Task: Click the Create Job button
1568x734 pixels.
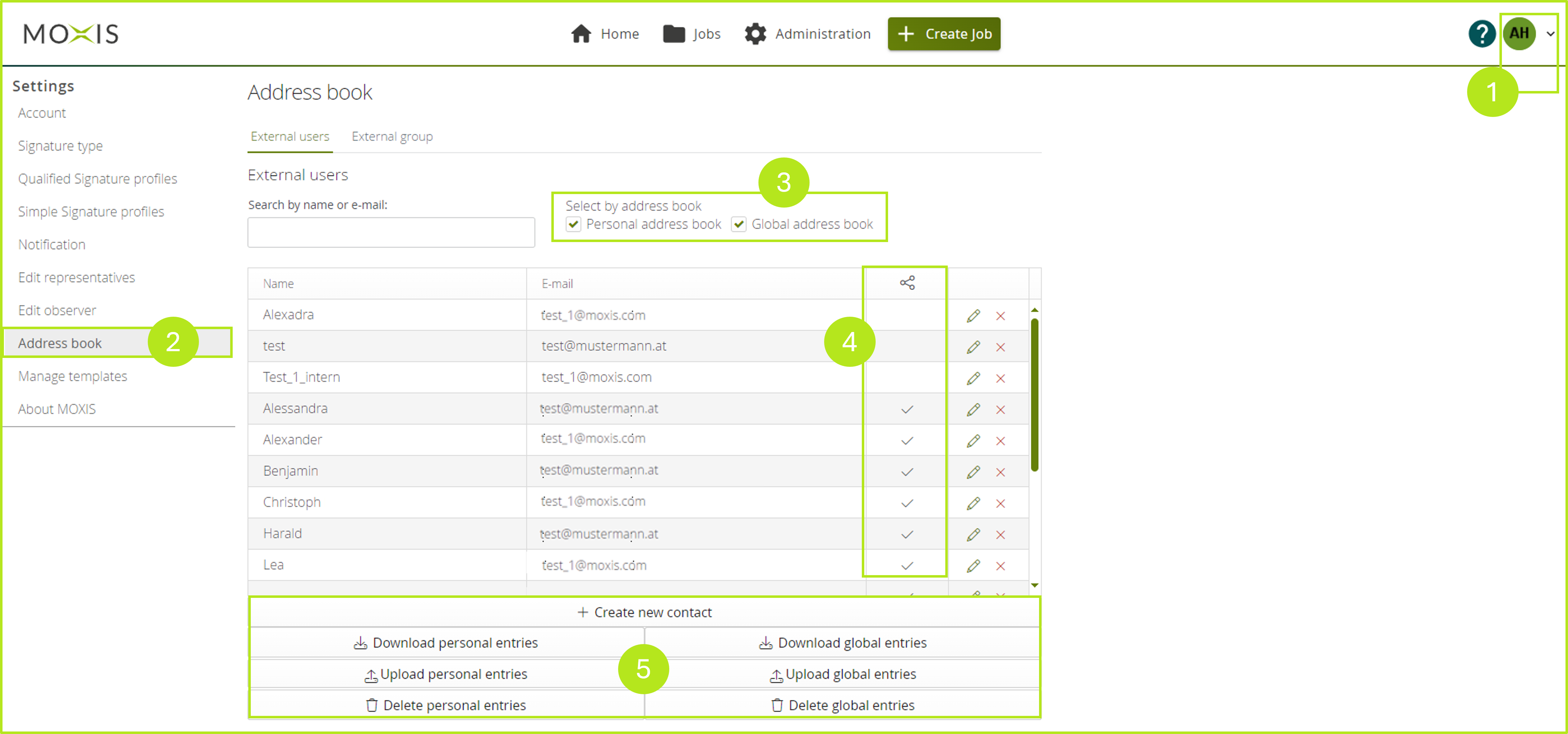Action: click(x=943, y=33)
